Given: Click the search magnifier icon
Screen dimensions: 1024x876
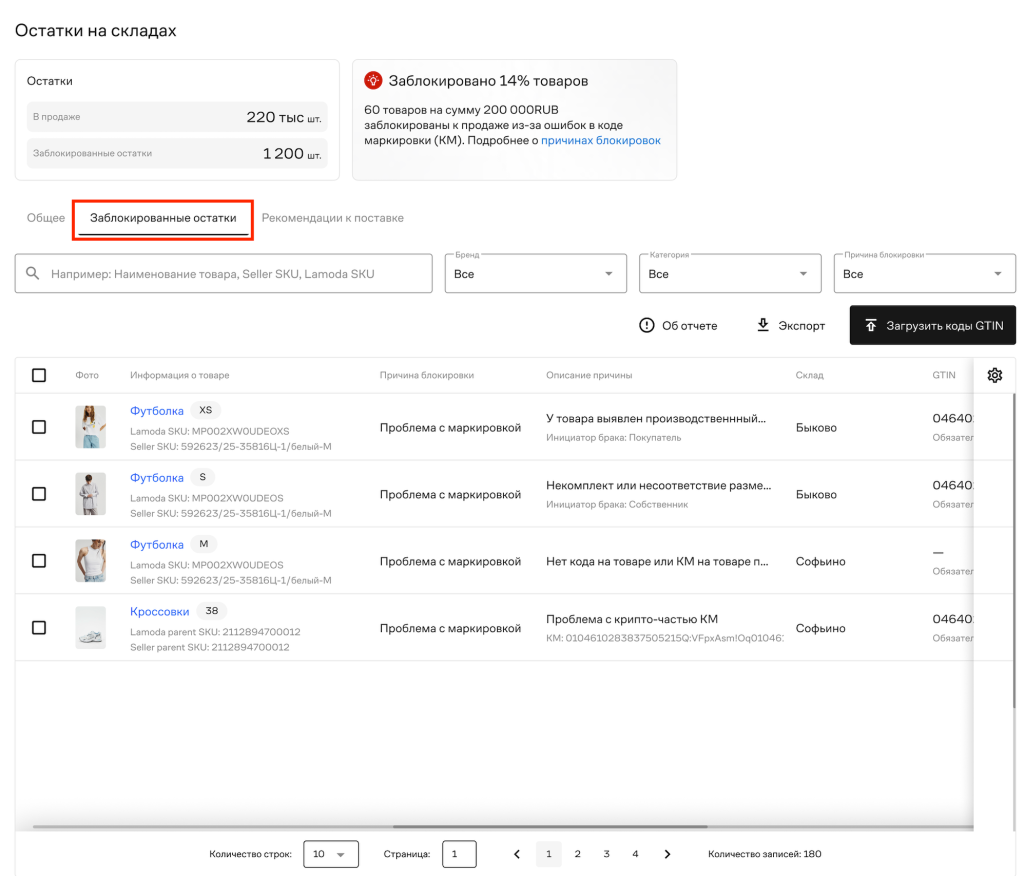Looking at the screenshot, I should [33, 273].
